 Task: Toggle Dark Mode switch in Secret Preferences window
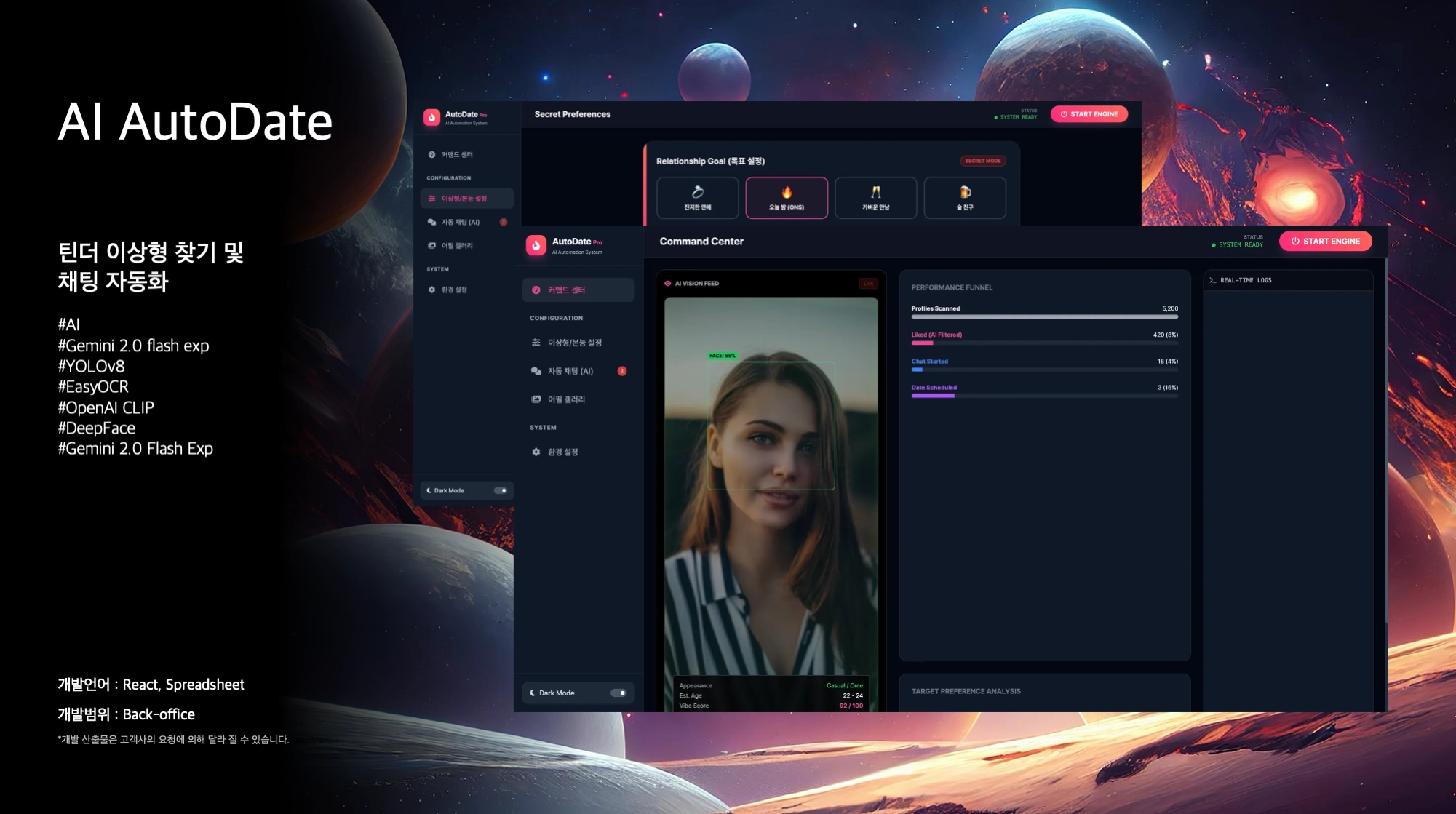point(501,490)
